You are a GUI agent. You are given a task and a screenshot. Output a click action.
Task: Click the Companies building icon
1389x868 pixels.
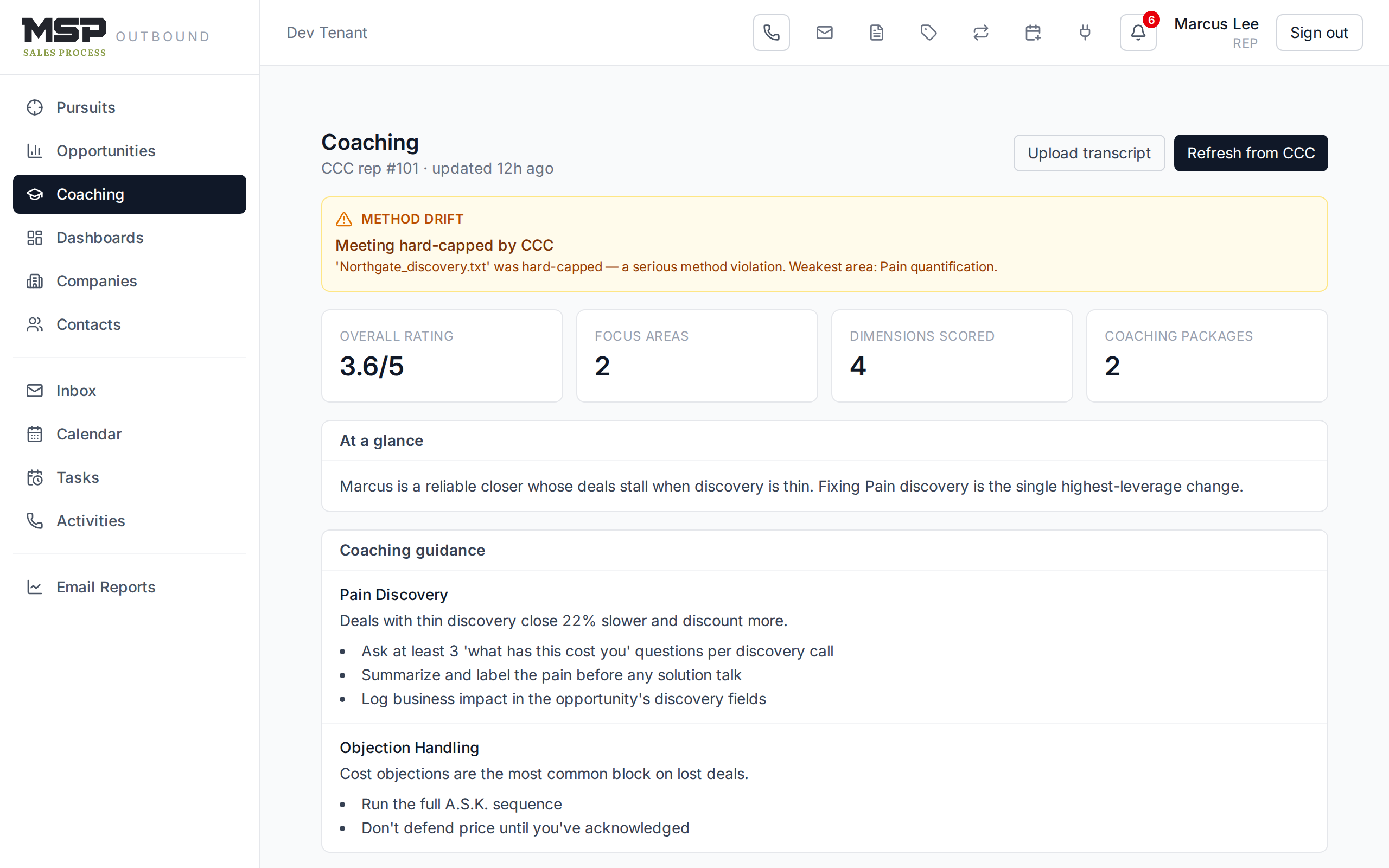click(35, 282)
